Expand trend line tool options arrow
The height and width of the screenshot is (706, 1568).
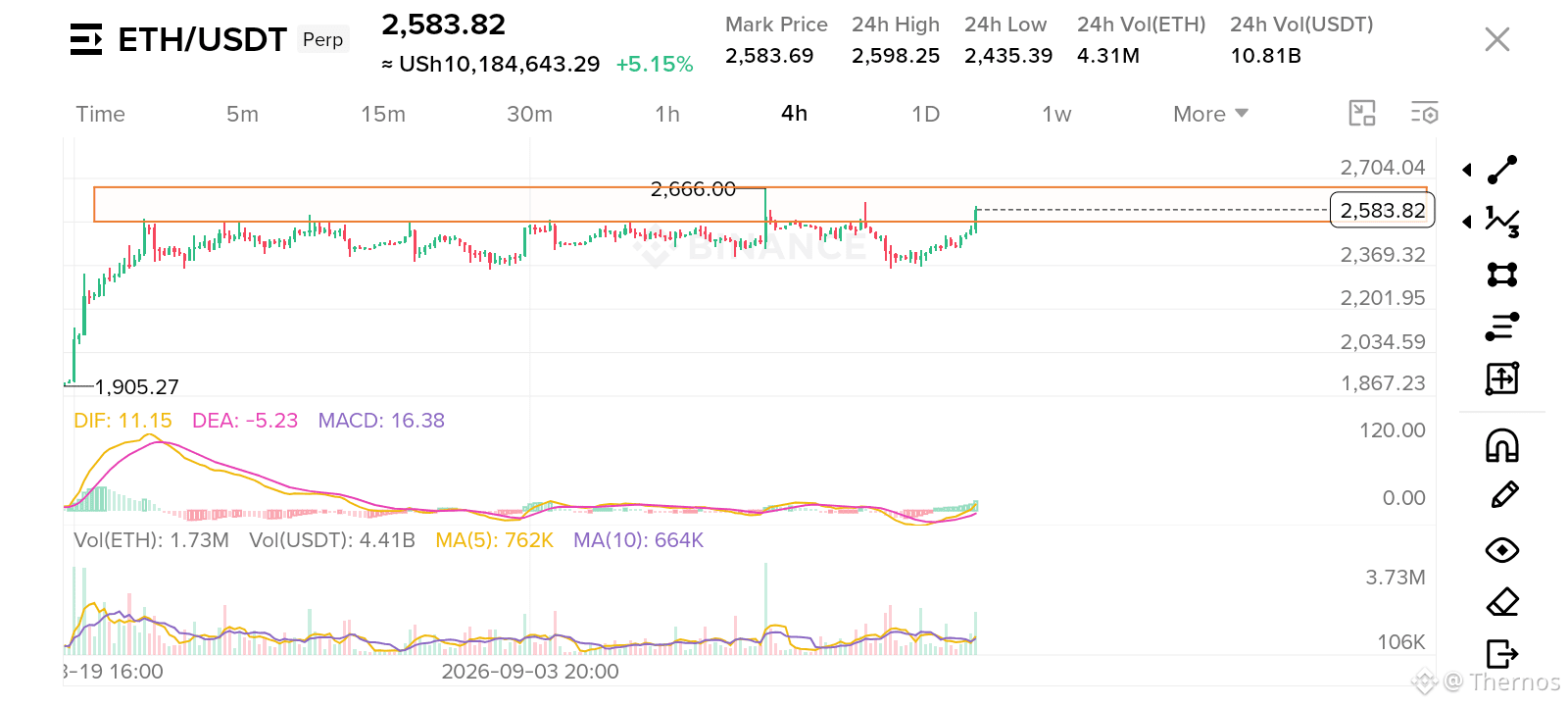pyautogui.click(x=1467, y=170)
